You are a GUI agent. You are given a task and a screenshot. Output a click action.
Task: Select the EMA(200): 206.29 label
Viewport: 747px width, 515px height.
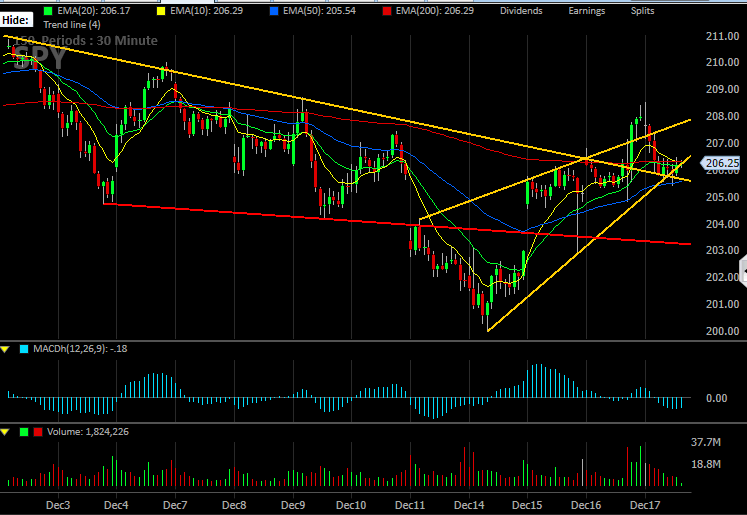point(434,10)
